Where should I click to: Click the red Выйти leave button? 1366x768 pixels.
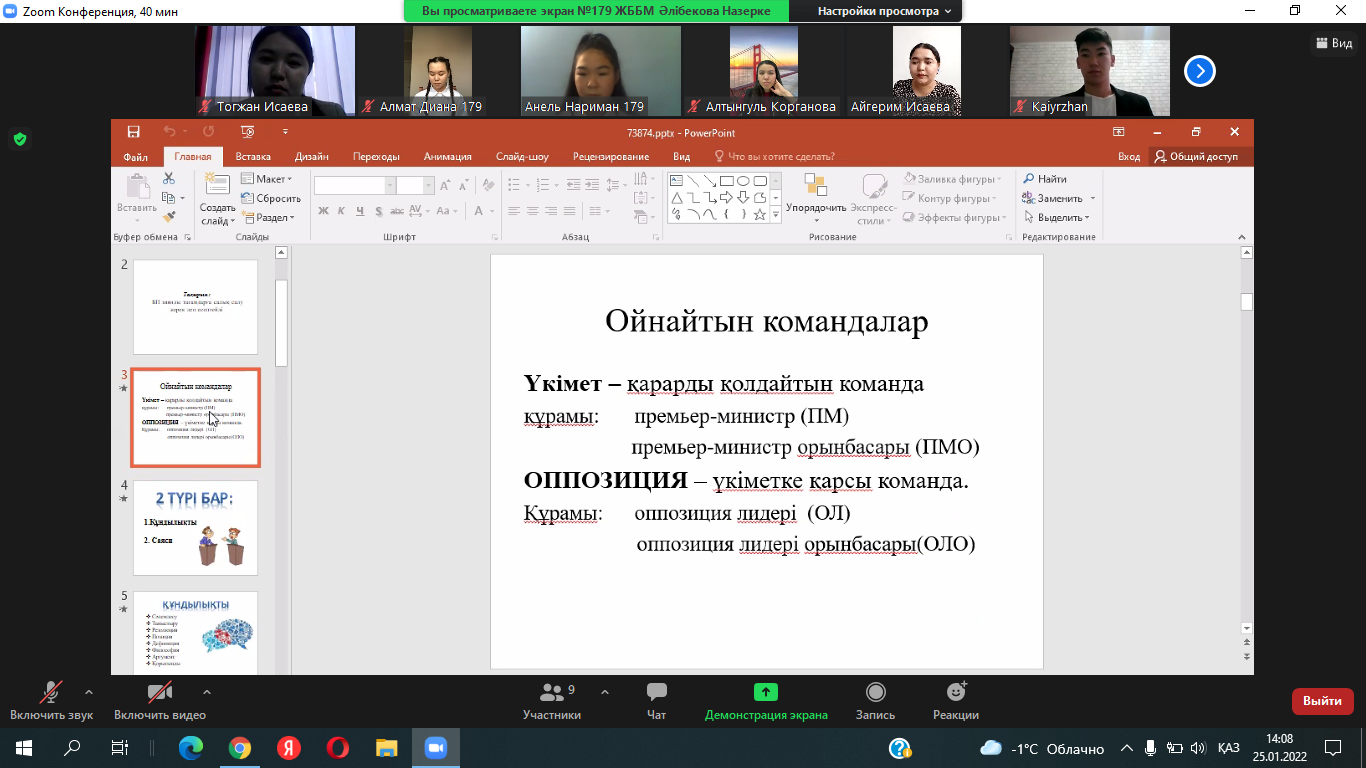1322,701
